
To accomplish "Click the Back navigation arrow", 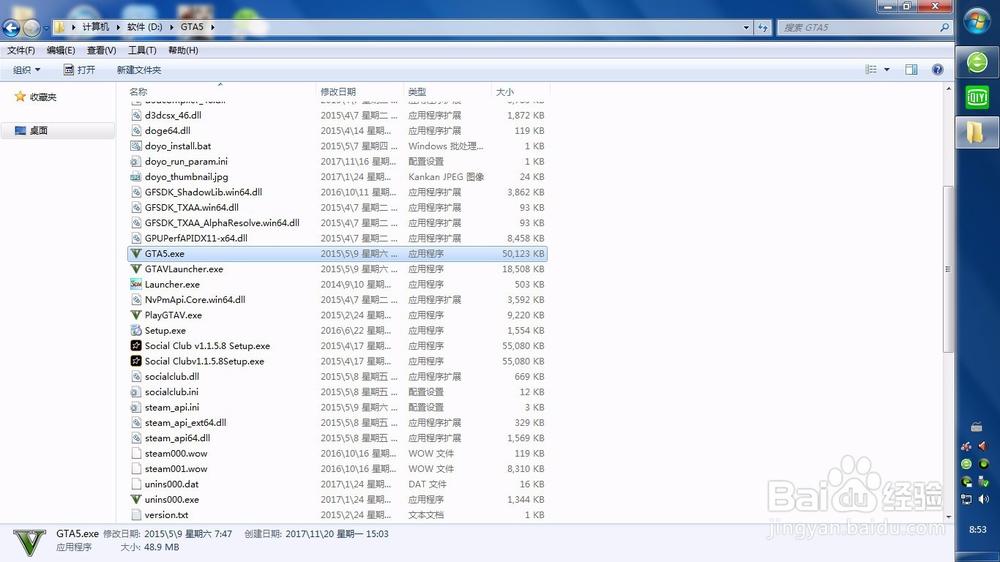I will click(x=11, y=27).
